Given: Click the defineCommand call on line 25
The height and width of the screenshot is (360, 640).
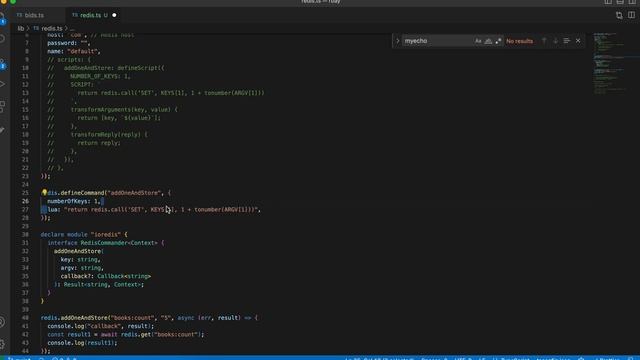Looking at the screenshot, I should (82, 193).
